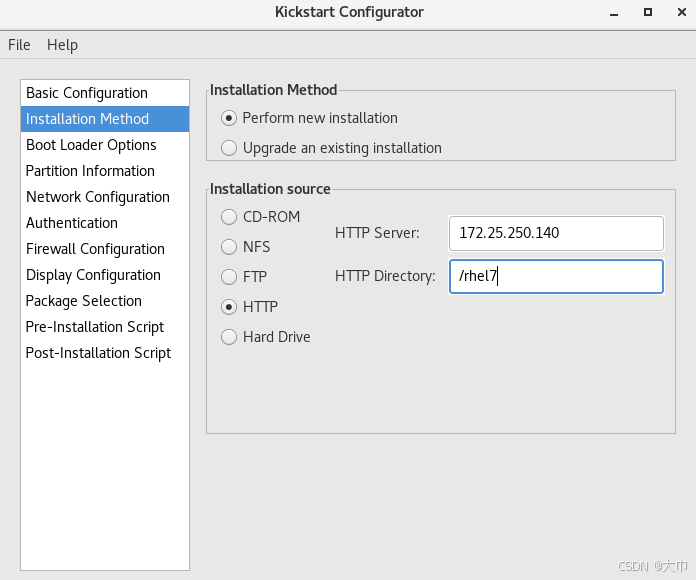This screenshot has width=696, height=580.
Task: Close the Kickstart Configurator window
Action: (682, 12)
